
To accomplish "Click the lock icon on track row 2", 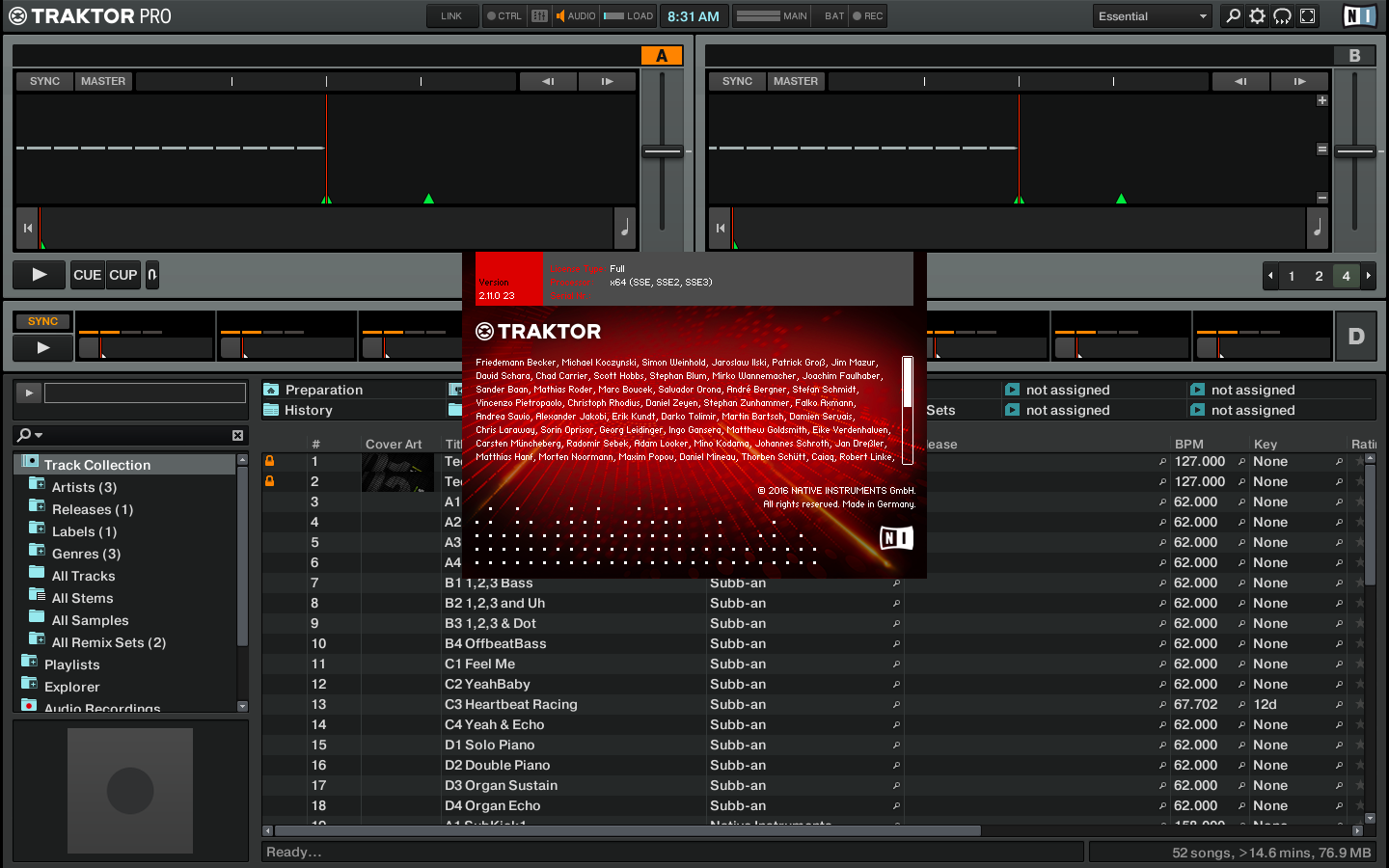I will [x=270, y=481].
